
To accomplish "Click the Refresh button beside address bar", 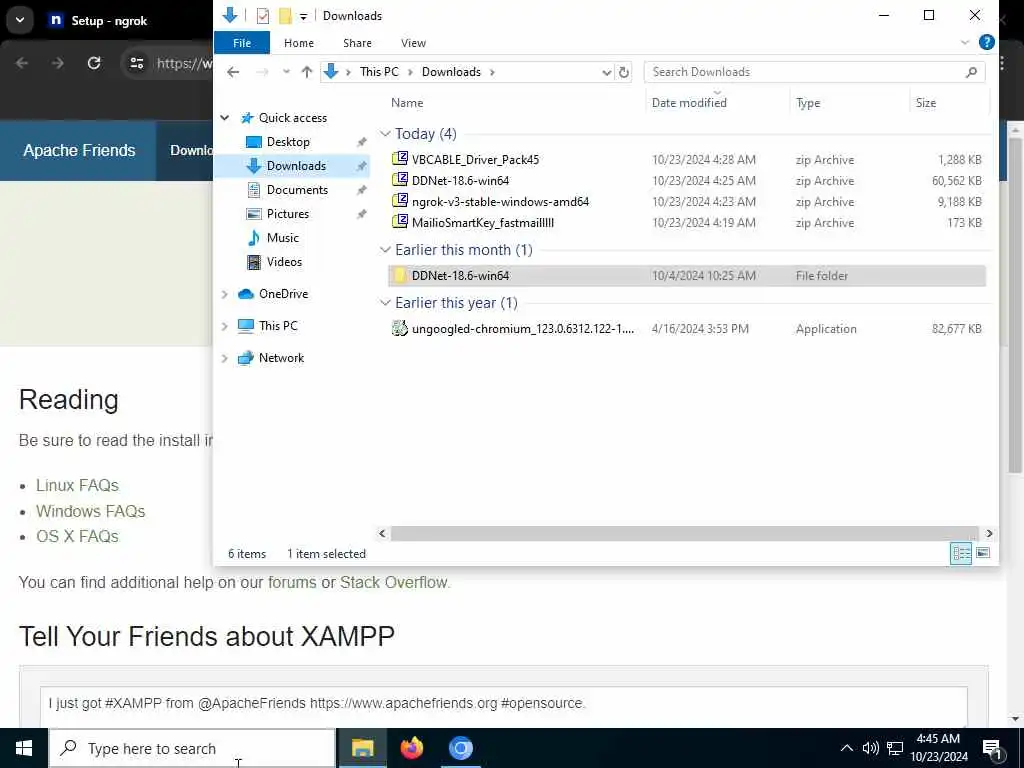I will pos(624,72).
